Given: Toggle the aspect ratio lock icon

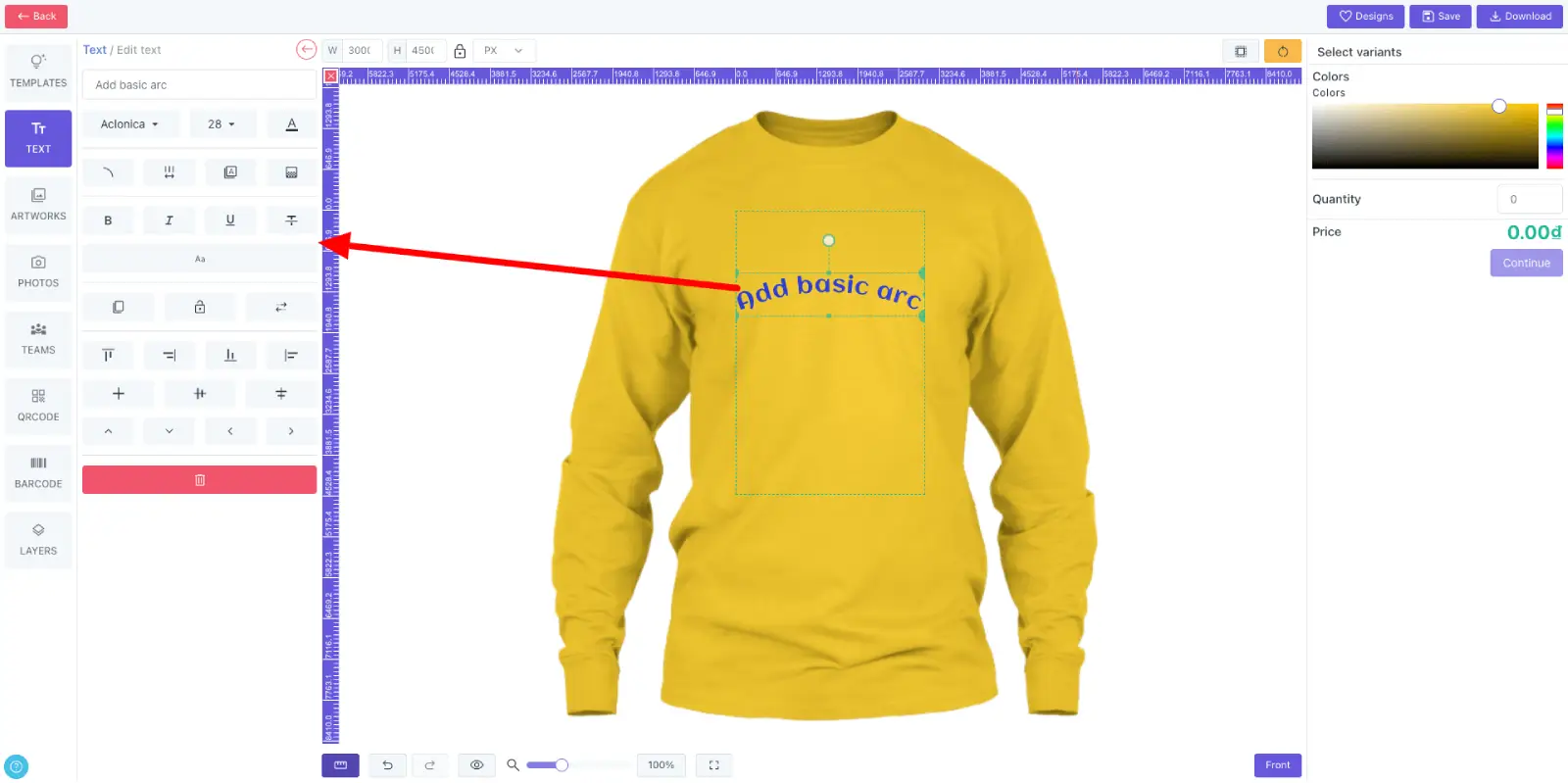Looking at the screenshot, I should [x=460, y=51].
